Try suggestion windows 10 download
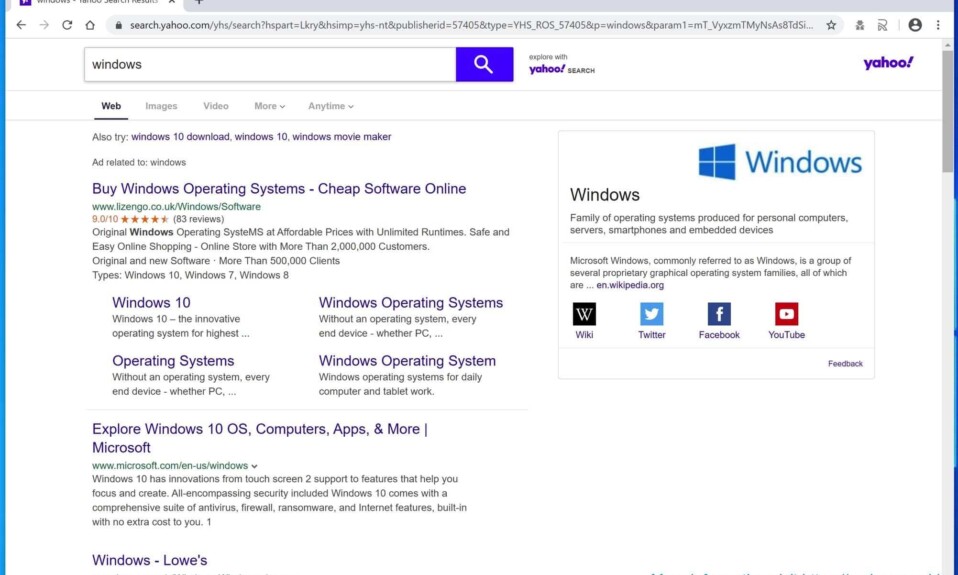This screenshot has height=575, width=958. tap(180, 137)
